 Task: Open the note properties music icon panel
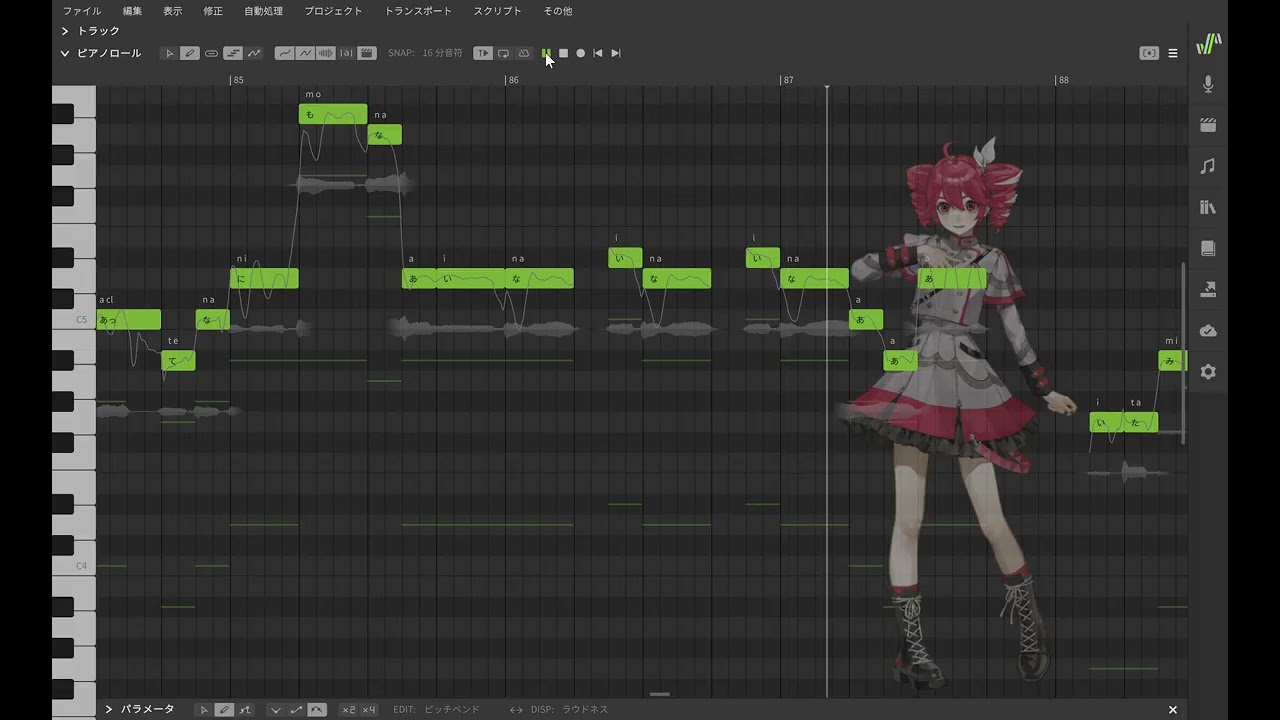[x=1208, y=166]
